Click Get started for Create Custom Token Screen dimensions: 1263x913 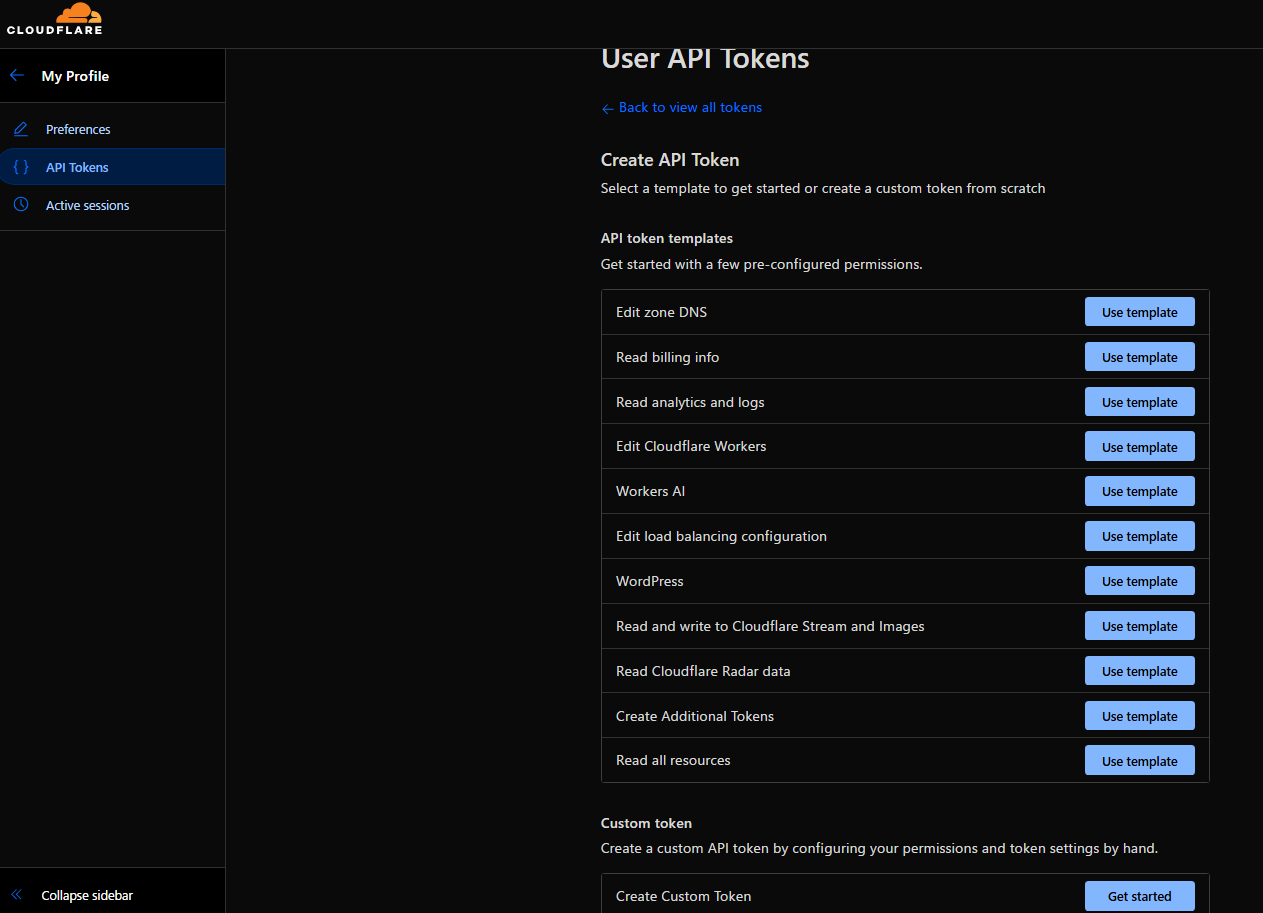pos(1139,896)
